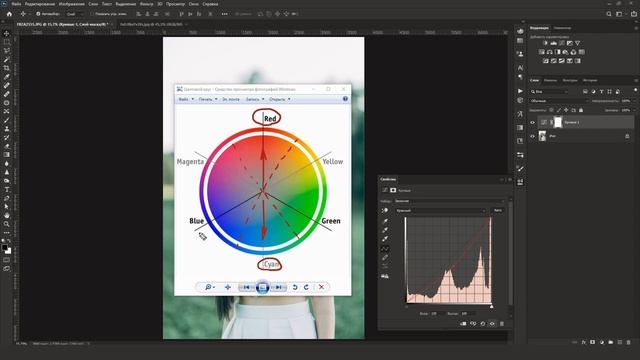Reset adjustment to defaults icon
The height and width of the screenshot is (360, 640).
[x=482, y=324]
